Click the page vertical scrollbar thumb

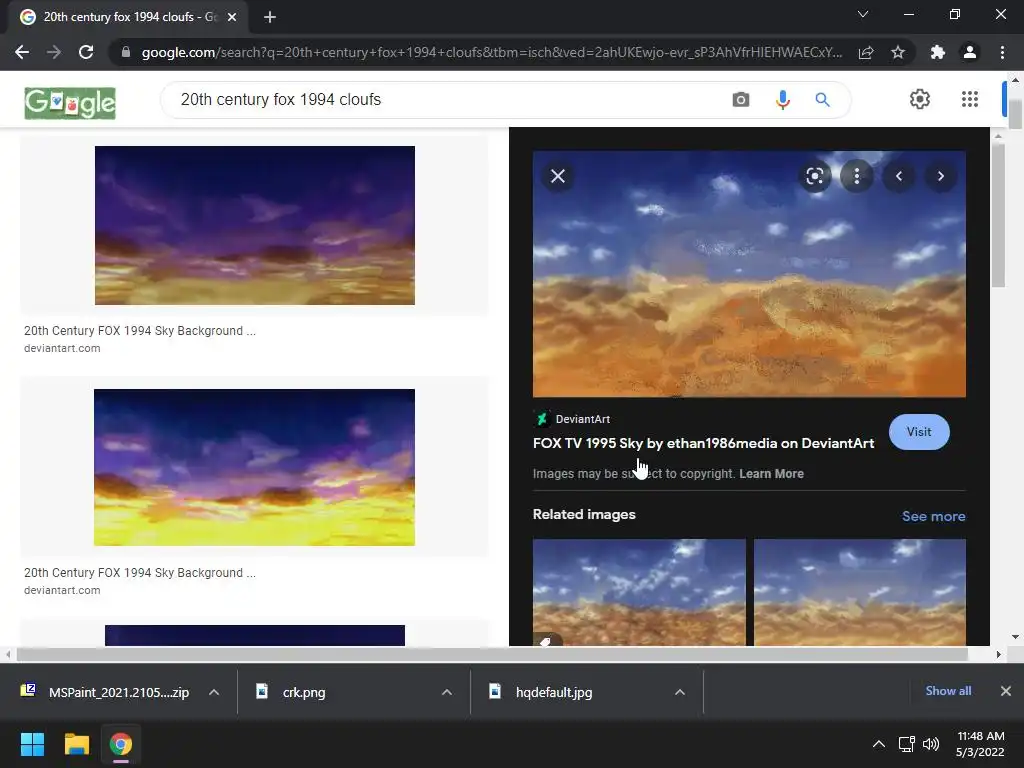[1015, 114]
